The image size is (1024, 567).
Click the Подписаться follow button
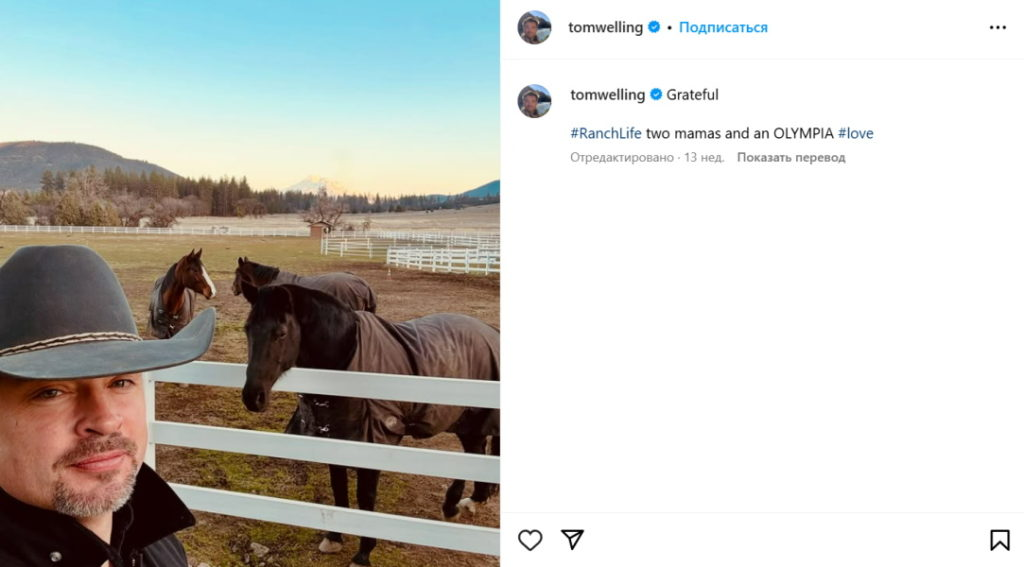(x=723, y=27)
